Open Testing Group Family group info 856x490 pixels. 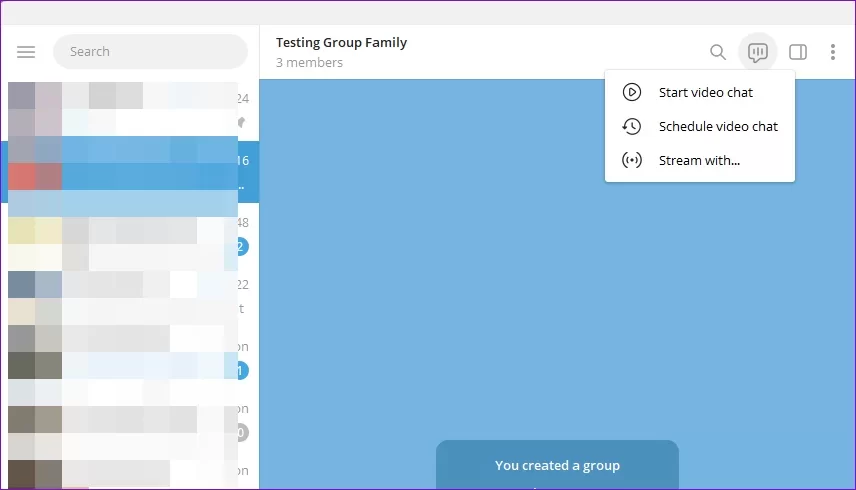341,42
